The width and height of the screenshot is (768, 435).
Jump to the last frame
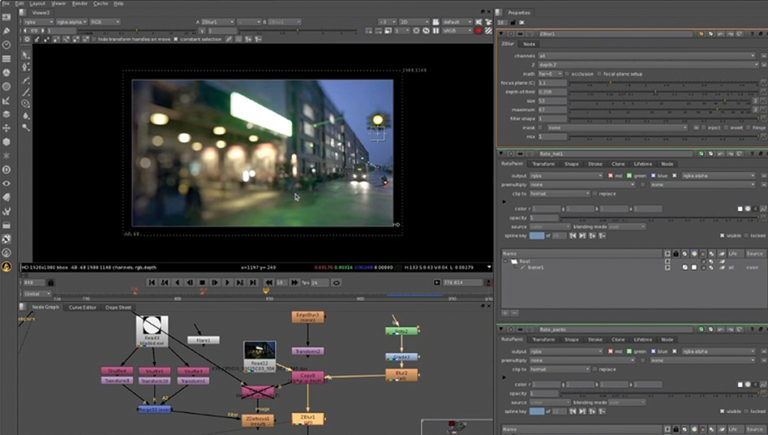pos(253,283)
